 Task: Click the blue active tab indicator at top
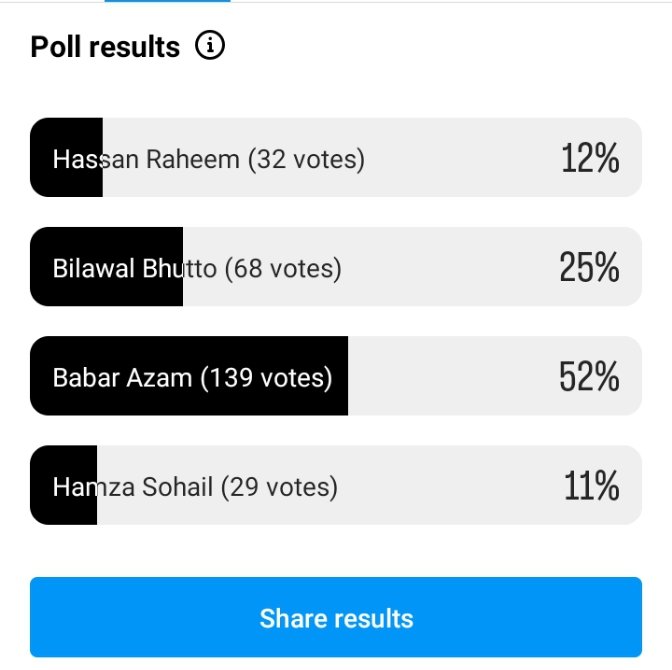167,1
